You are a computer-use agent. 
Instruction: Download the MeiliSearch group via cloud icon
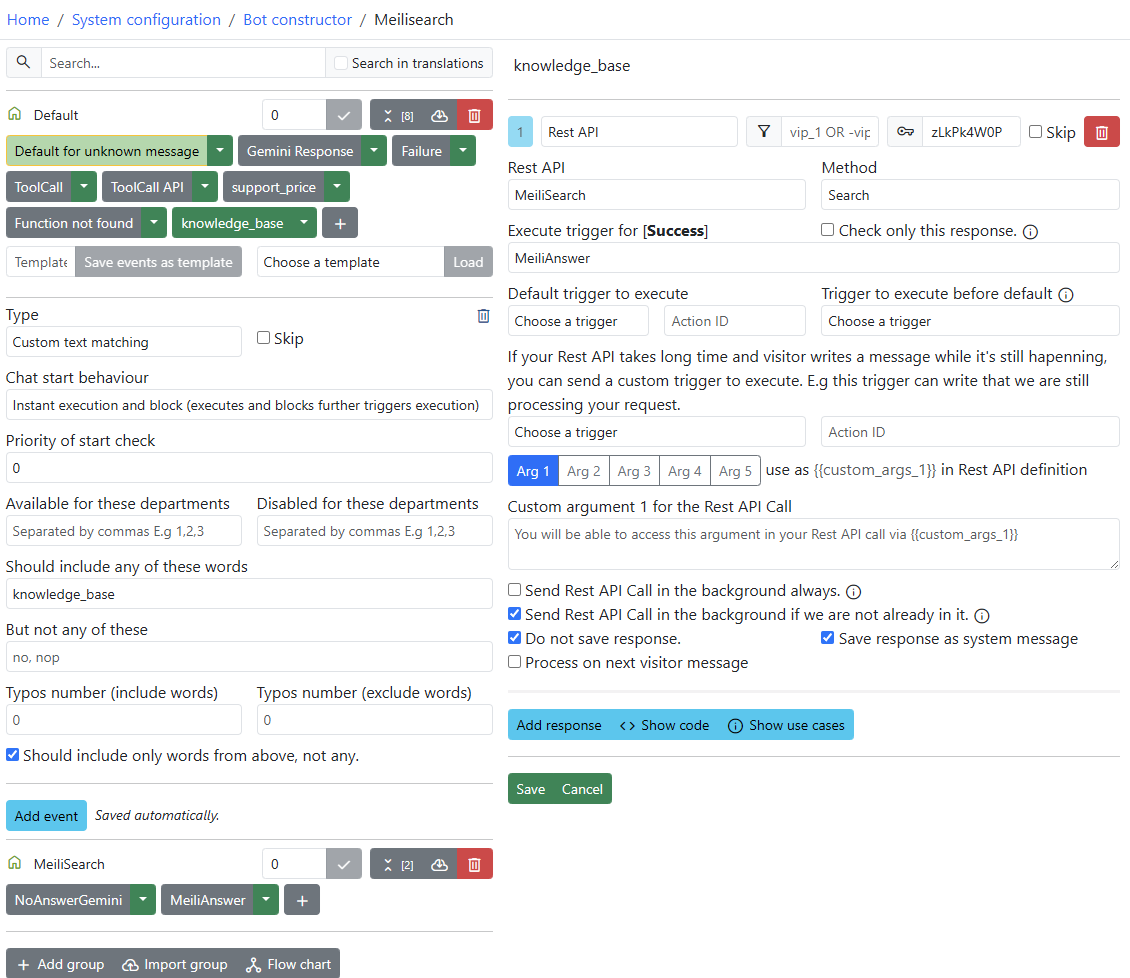(440, 864)
